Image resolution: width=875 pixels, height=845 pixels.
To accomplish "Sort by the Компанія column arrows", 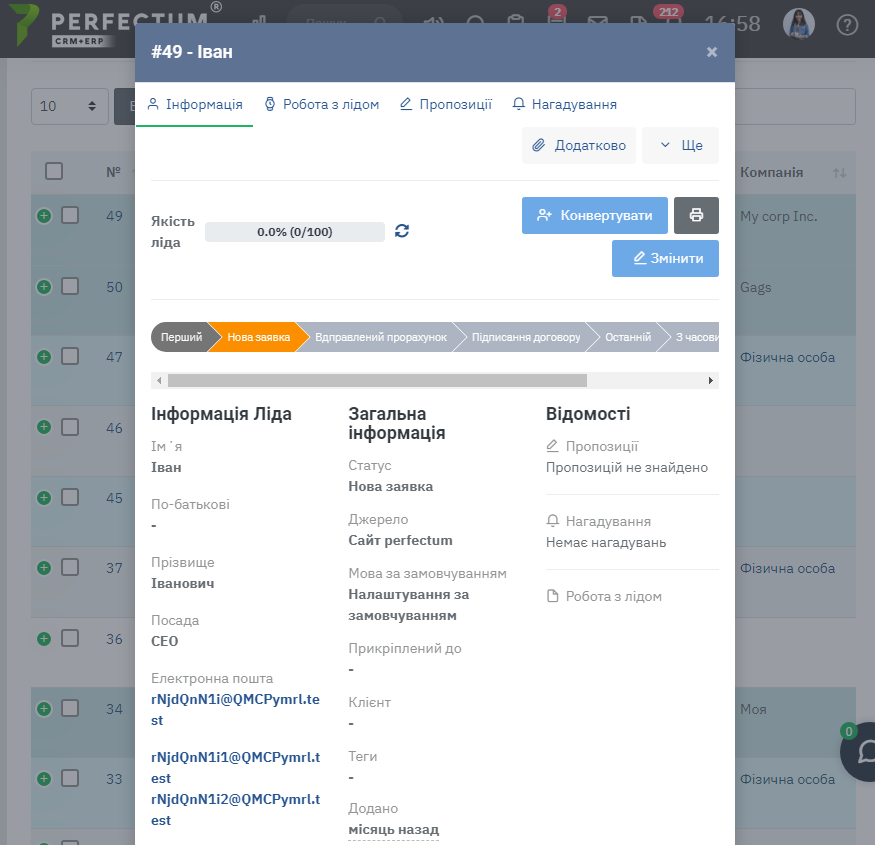I will [839, 173].
